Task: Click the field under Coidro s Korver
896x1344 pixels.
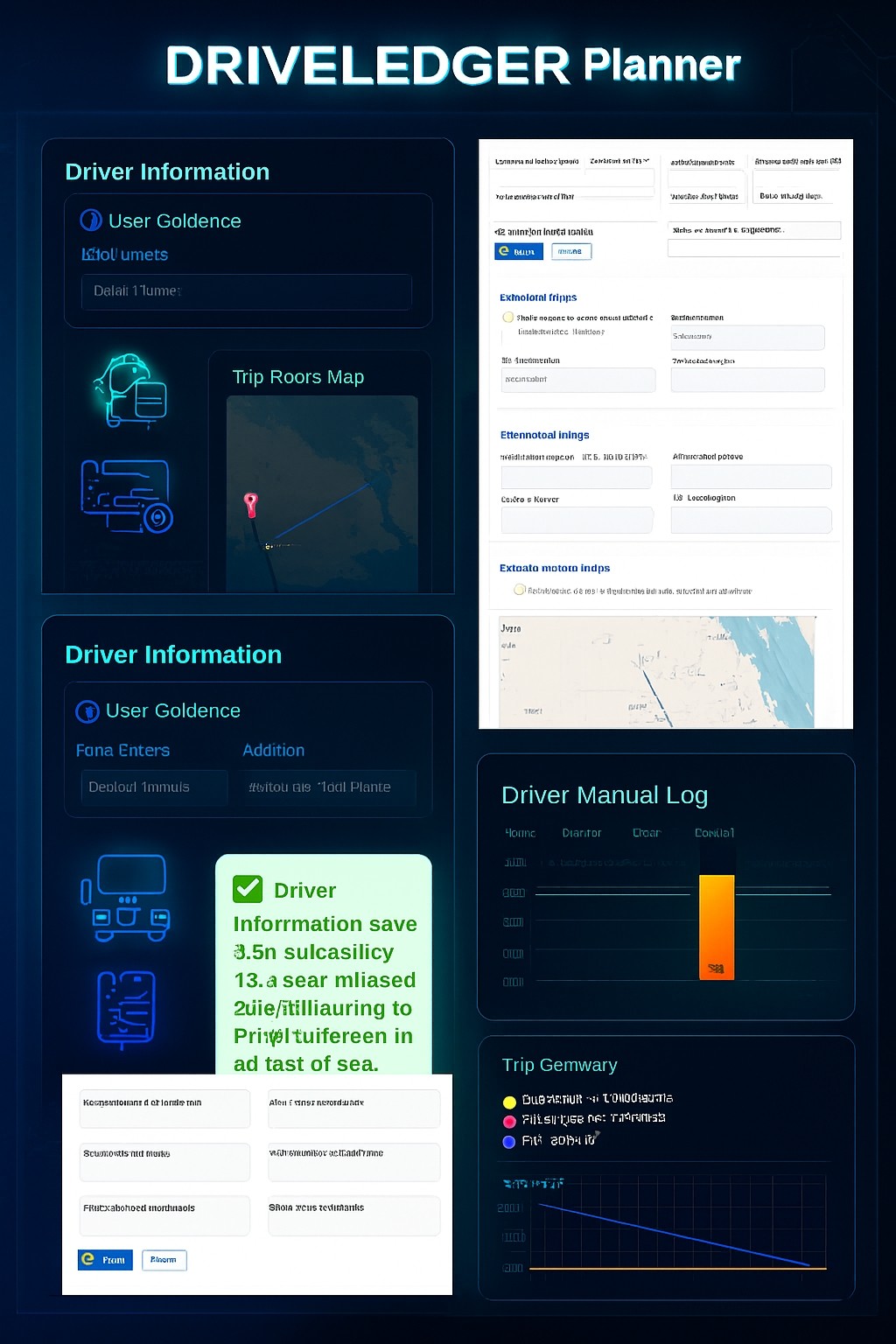Action: 577,520
